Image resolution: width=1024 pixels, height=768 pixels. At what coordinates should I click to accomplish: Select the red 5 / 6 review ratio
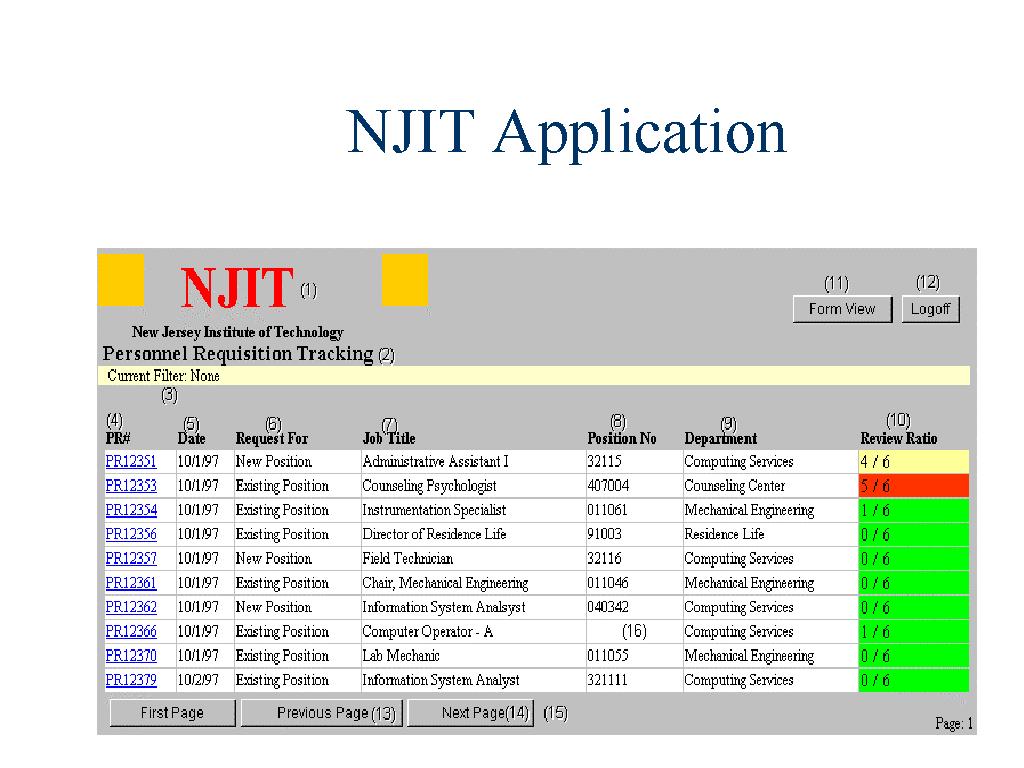[x=914, y=486]
